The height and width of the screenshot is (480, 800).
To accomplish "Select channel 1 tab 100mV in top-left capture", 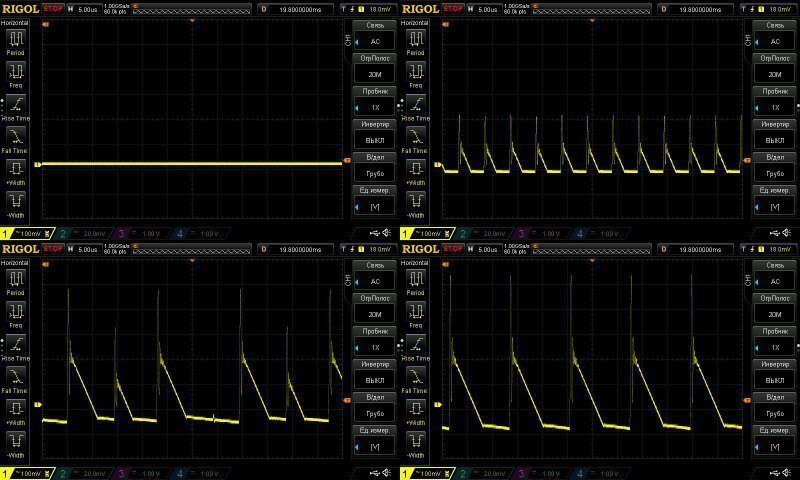I will 27,234.
